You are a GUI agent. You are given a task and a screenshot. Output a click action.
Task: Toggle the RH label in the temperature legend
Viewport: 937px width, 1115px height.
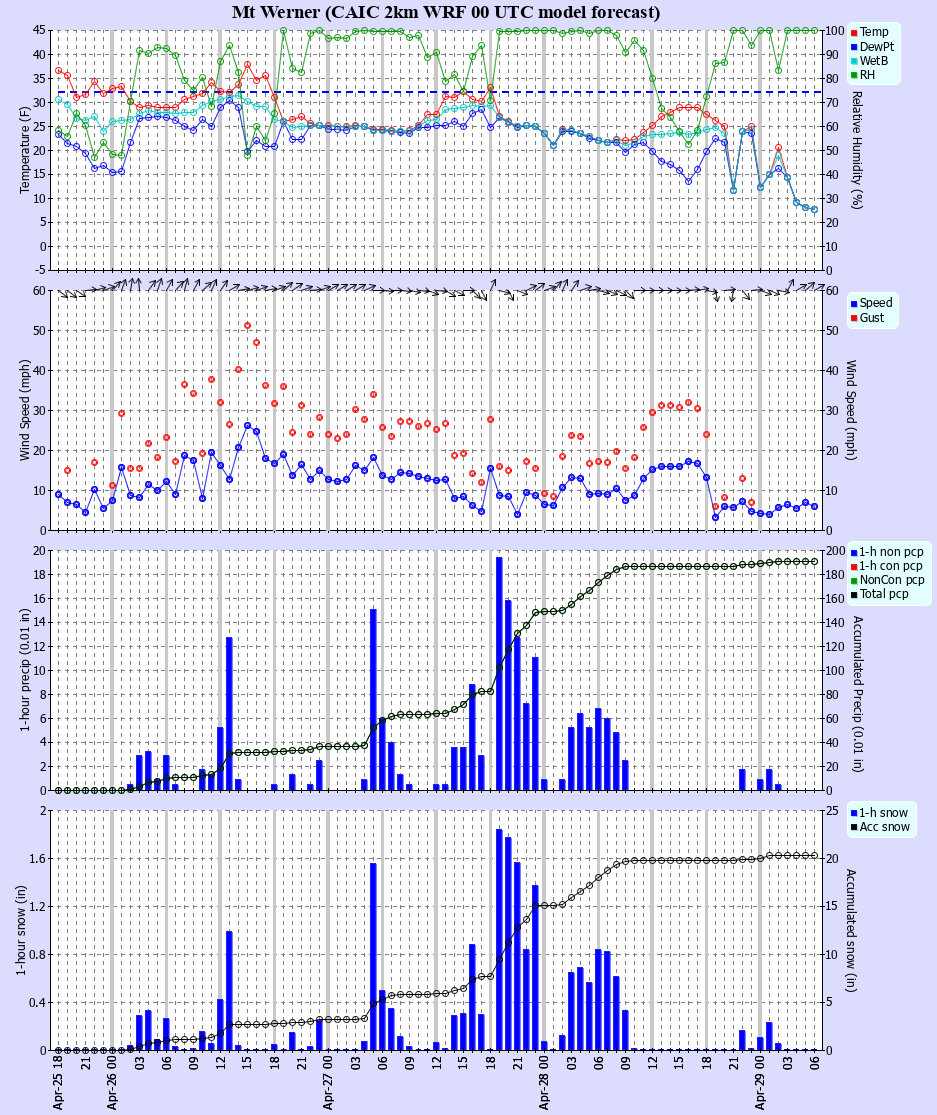[x=867, y=74]
